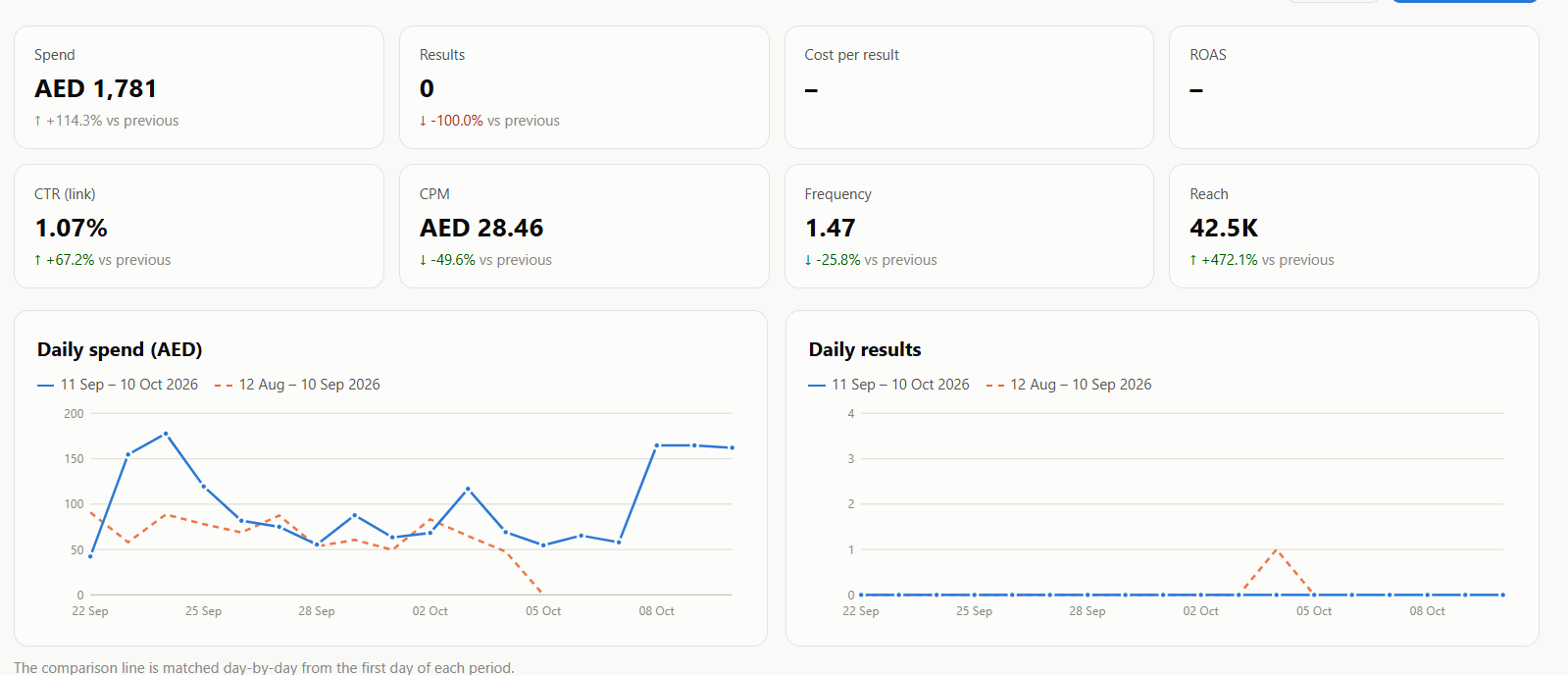Click the Results card heading
This screenshot has width=1568, height=675.
click(x=442, y=55)
